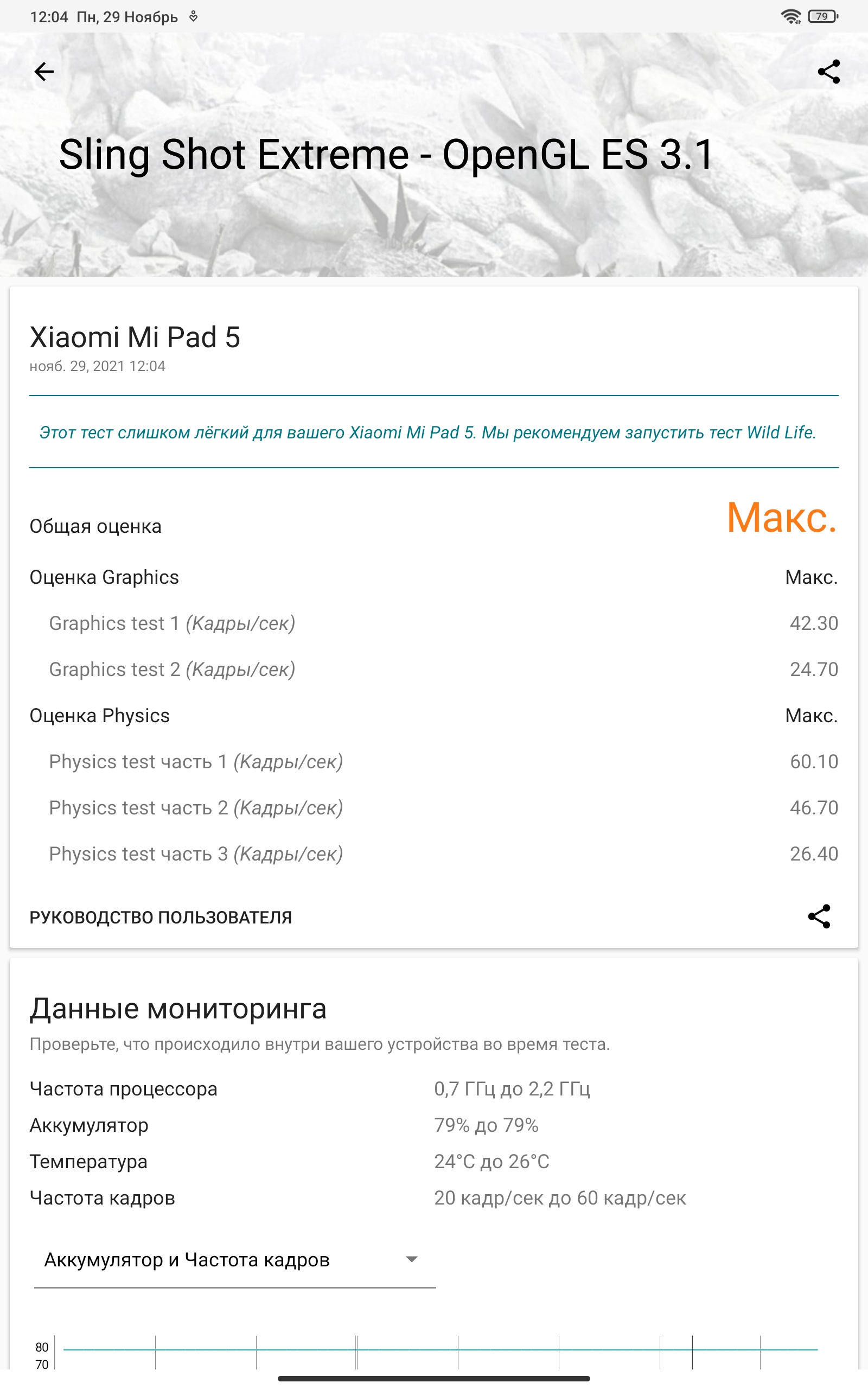The height and width of the screenshot is (1389, 868).
Task: Select the Graphics test 1 result row
Action: [x=433, y=623]
